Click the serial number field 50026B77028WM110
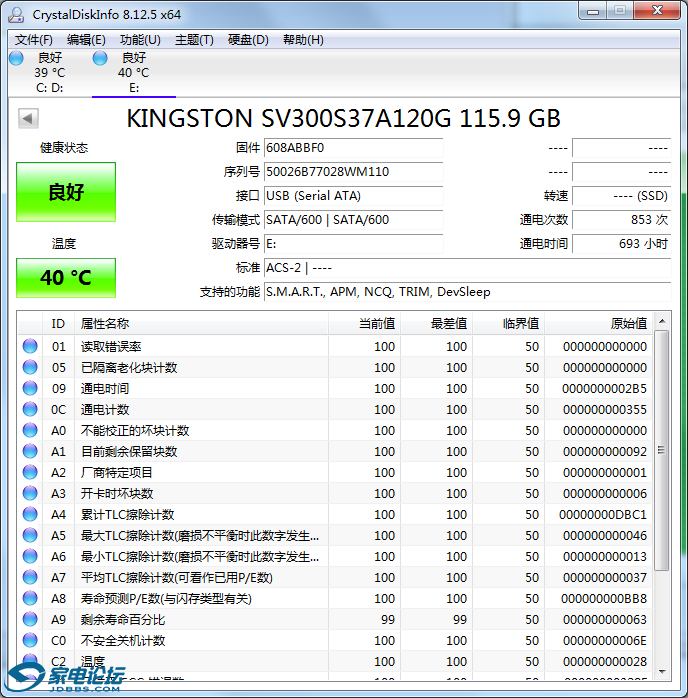688x698 pixels. [353, 172]
